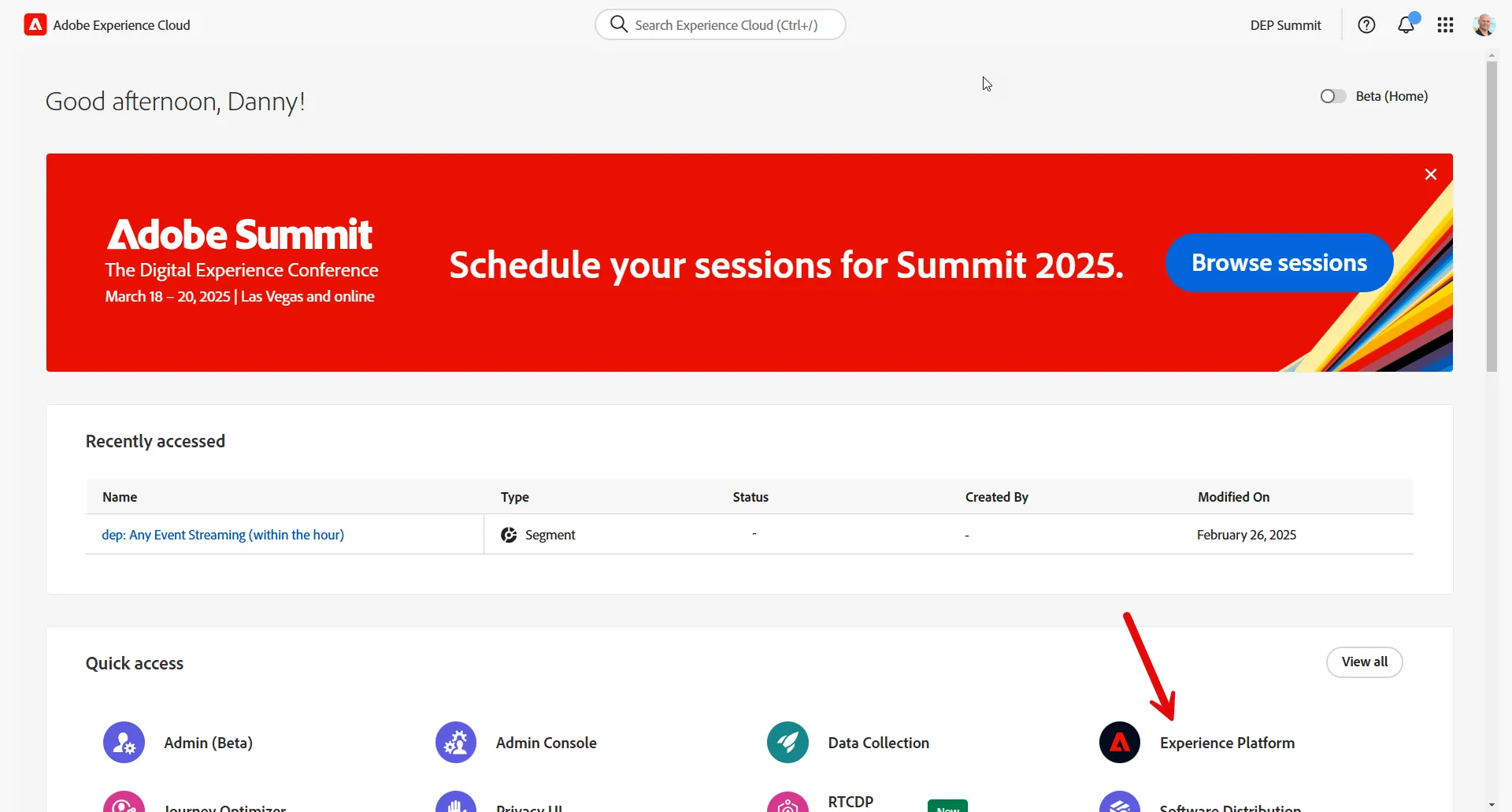The height and width of the screenshot is (812, 1512).
Task: Click 'Schedule your sessions for Summit 2025.' text
Action: tap(786, 265)
